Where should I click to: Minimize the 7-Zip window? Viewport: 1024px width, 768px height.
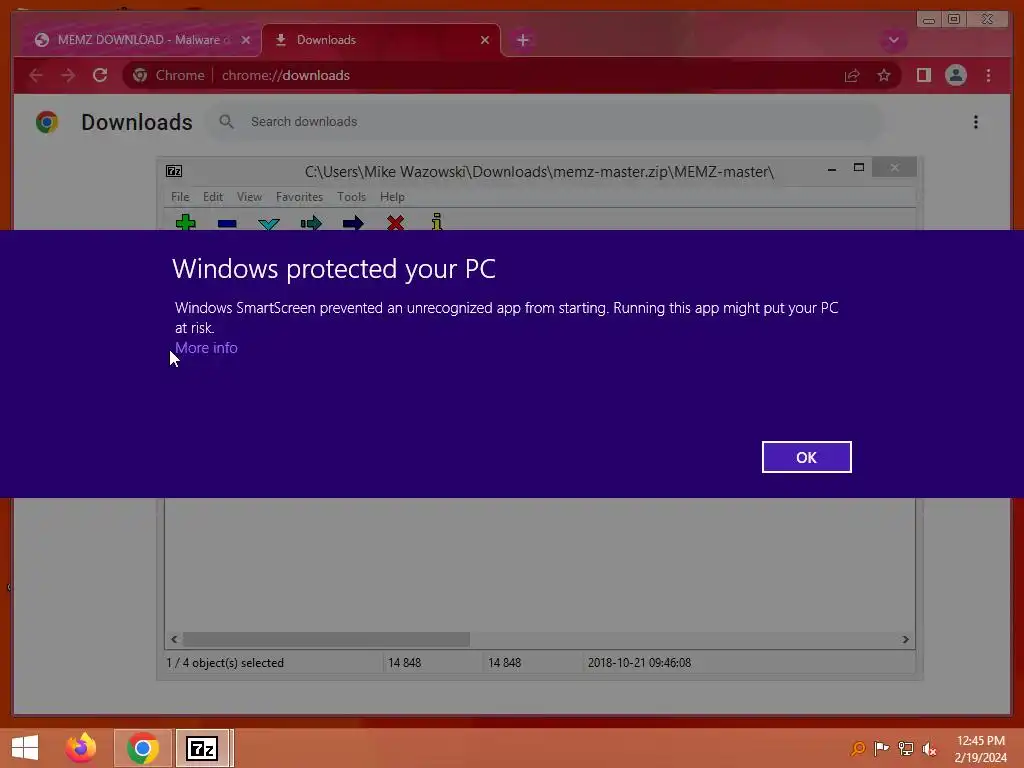831,169
